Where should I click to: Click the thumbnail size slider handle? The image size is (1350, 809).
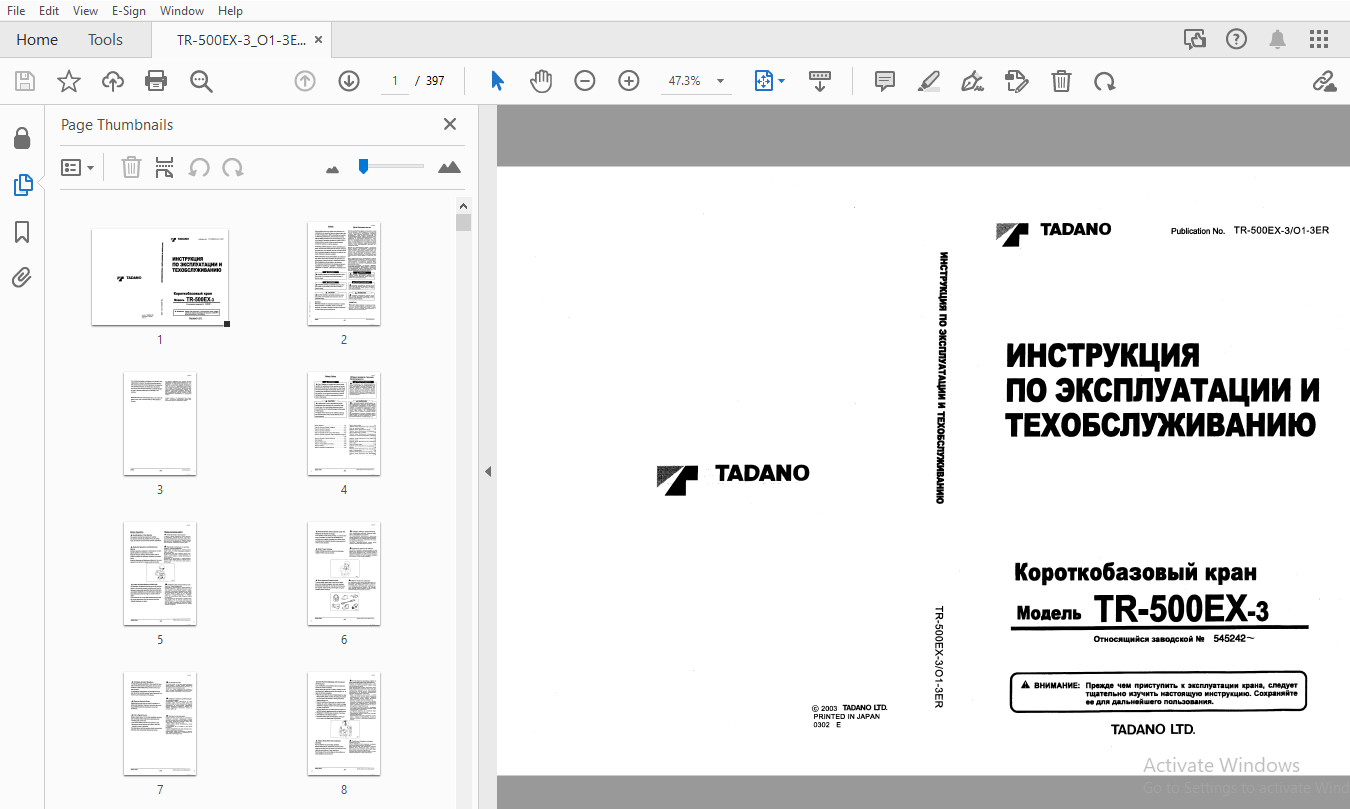tap(363, 166)
